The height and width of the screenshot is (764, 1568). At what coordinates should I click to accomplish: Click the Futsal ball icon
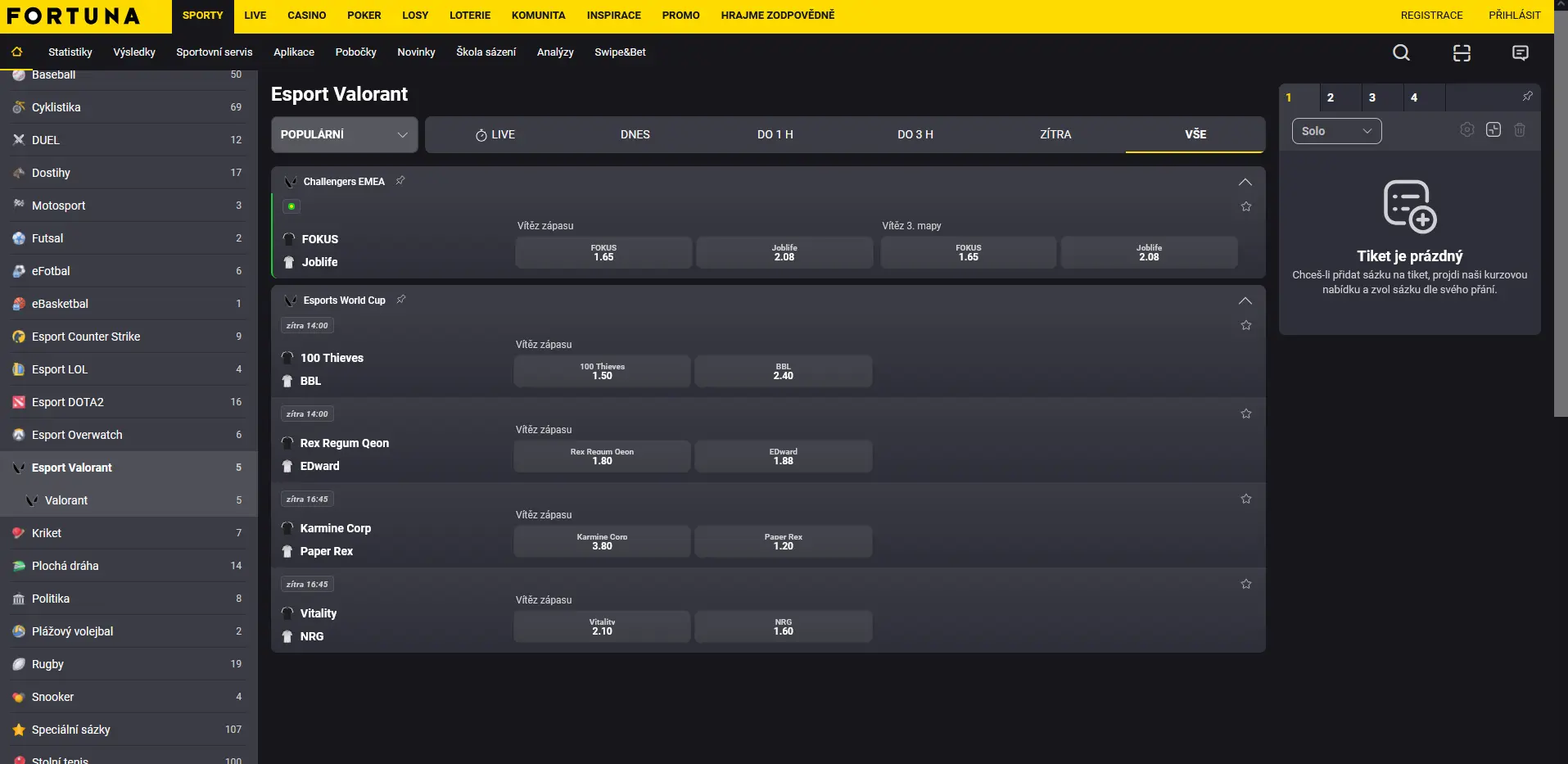[19, 238]
